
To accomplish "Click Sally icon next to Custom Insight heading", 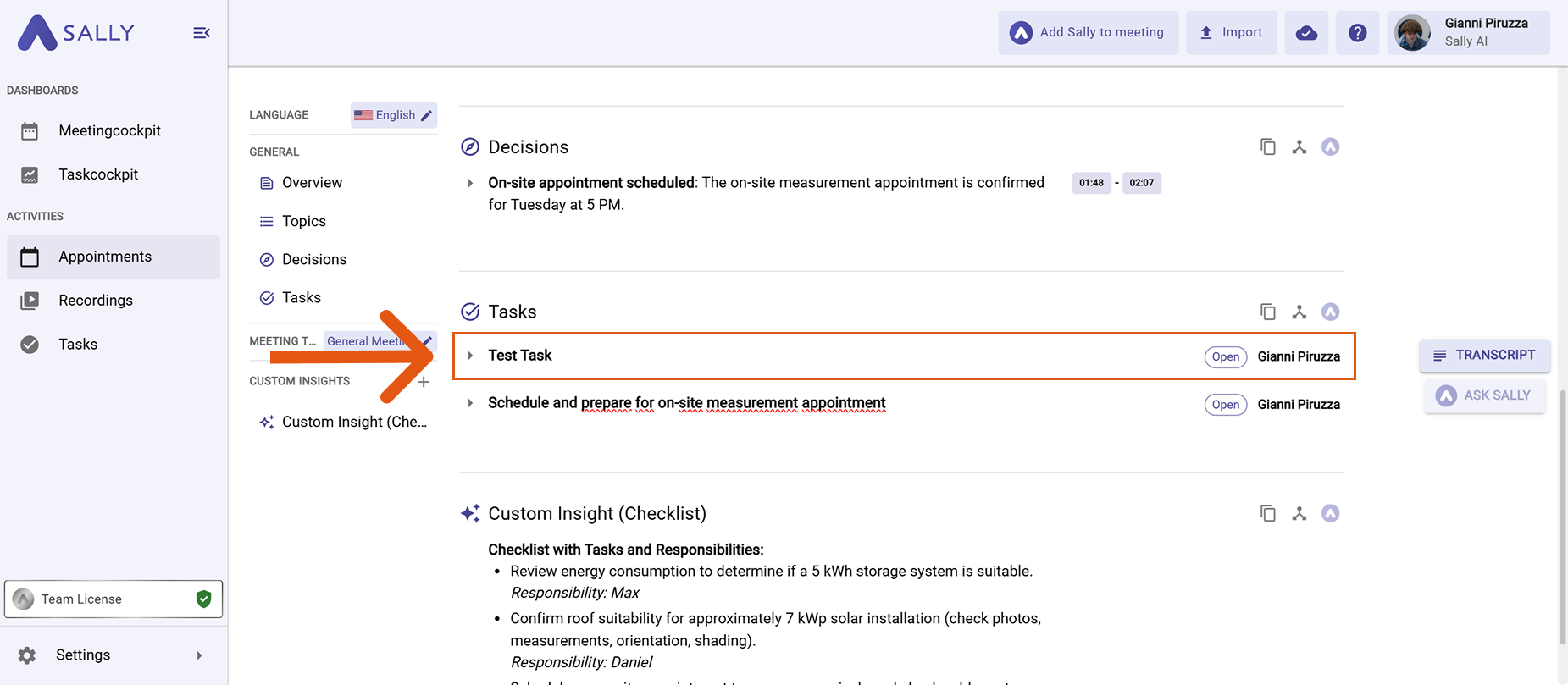I will click(x=1330, y=513).
